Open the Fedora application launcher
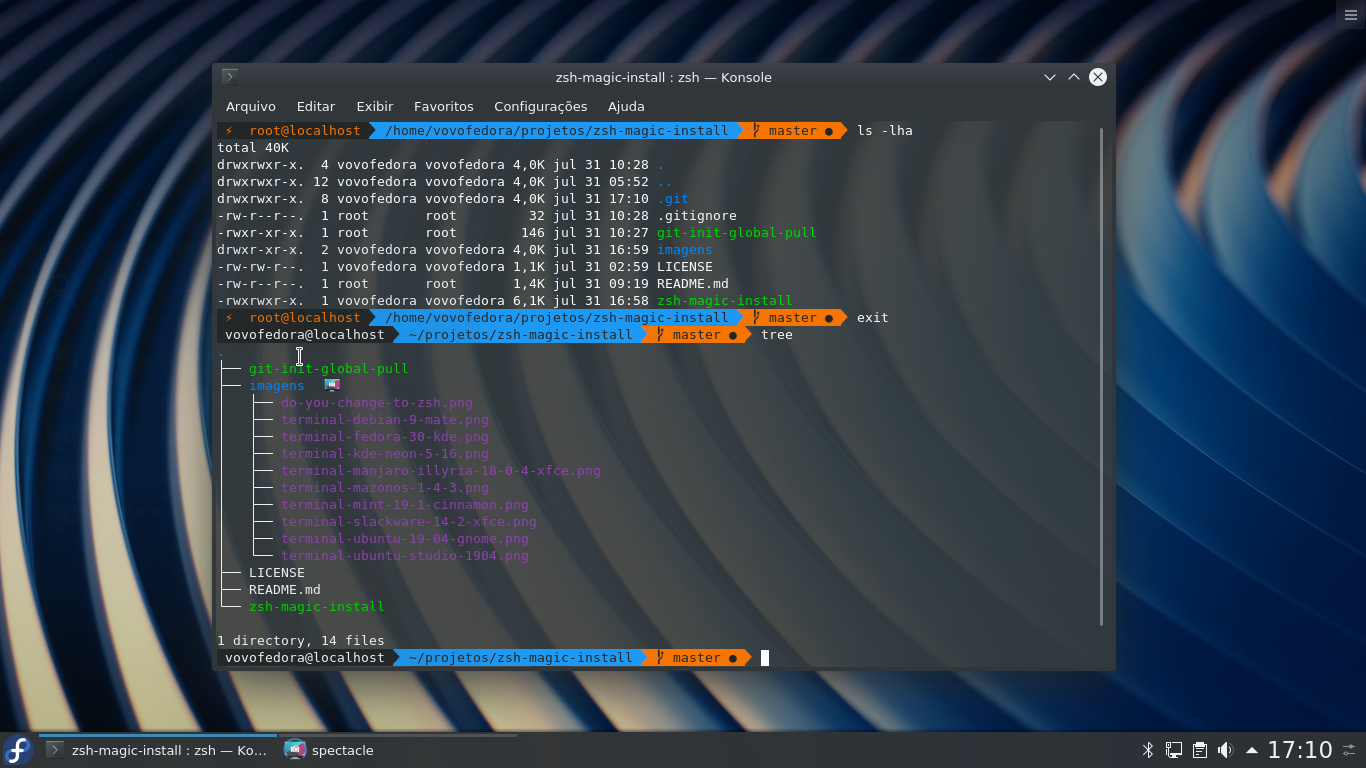This screenshot has height=768, width=1366. pos(18,750)
